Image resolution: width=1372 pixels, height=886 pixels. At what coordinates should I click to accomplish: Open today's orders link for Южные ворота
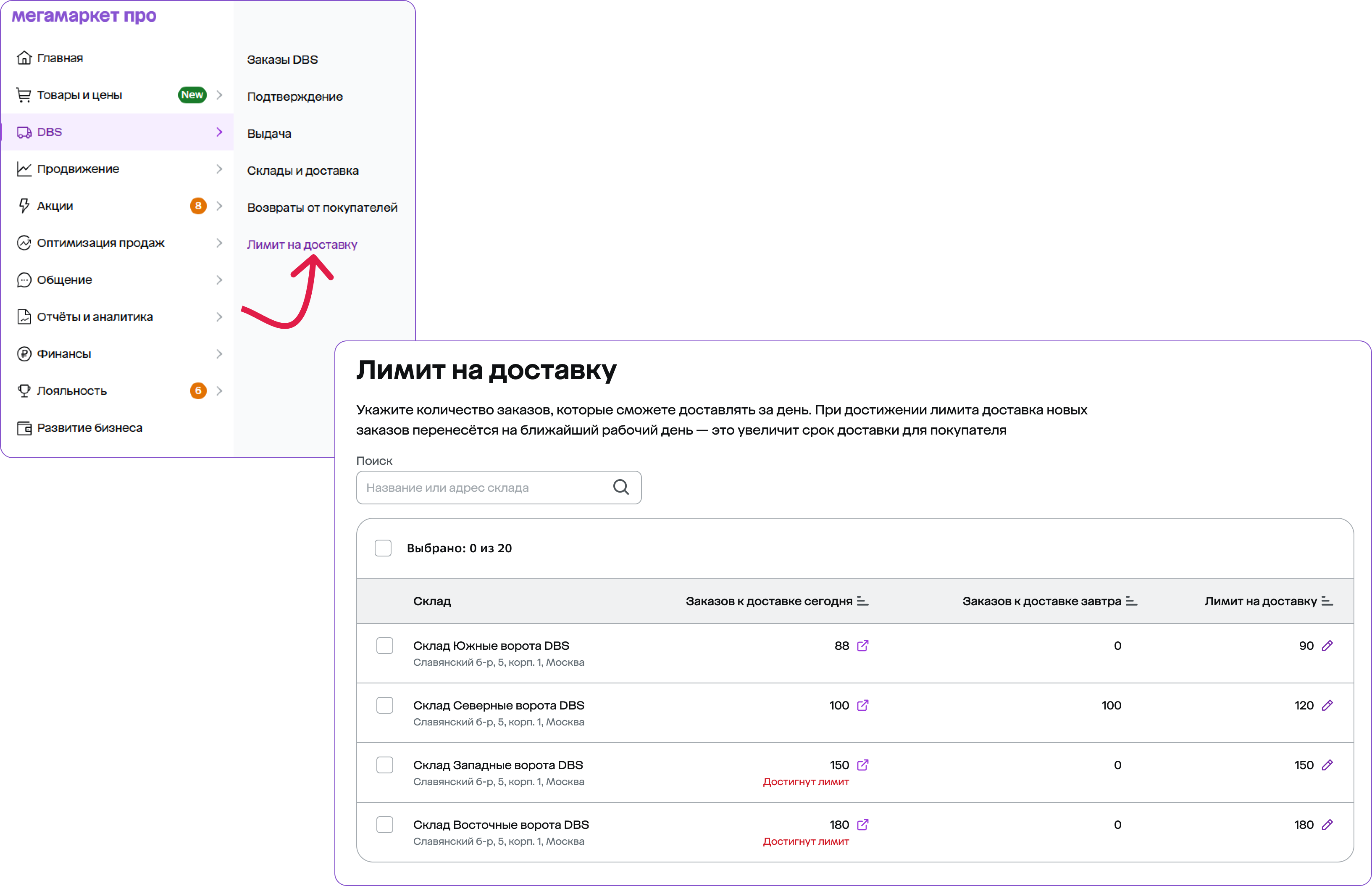(862, 646)
